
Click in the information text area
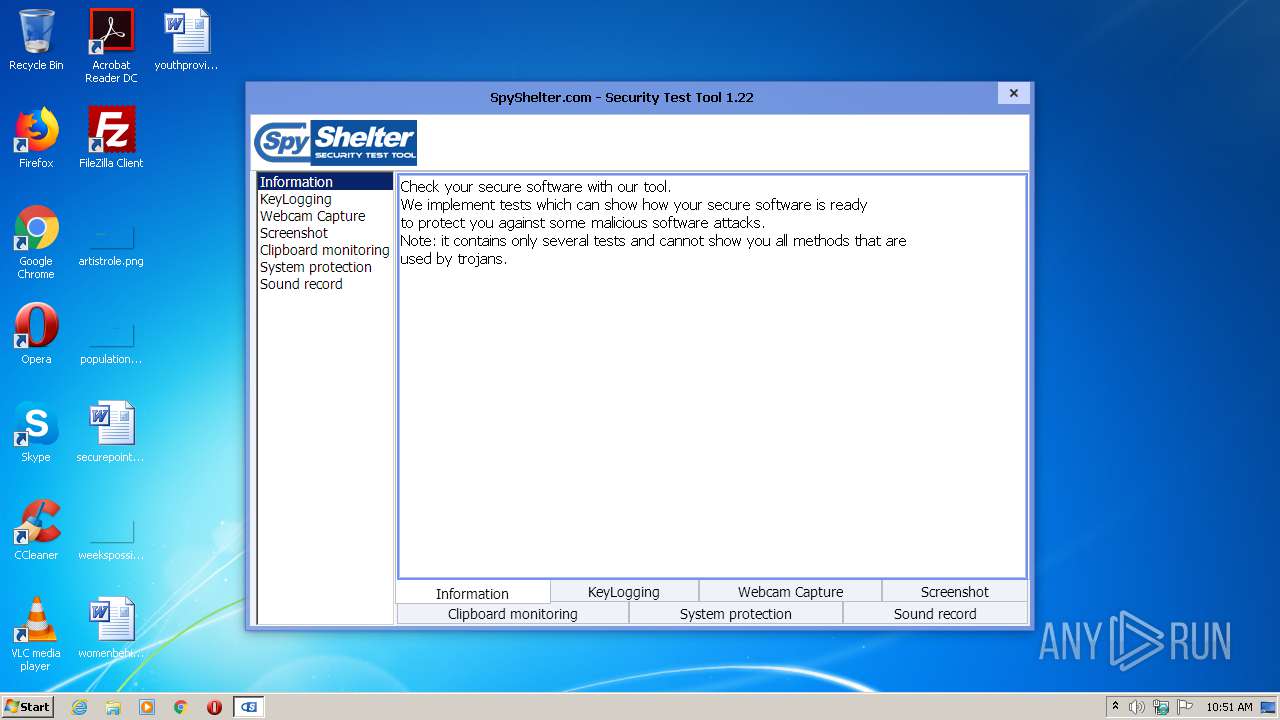pos(712,376)
